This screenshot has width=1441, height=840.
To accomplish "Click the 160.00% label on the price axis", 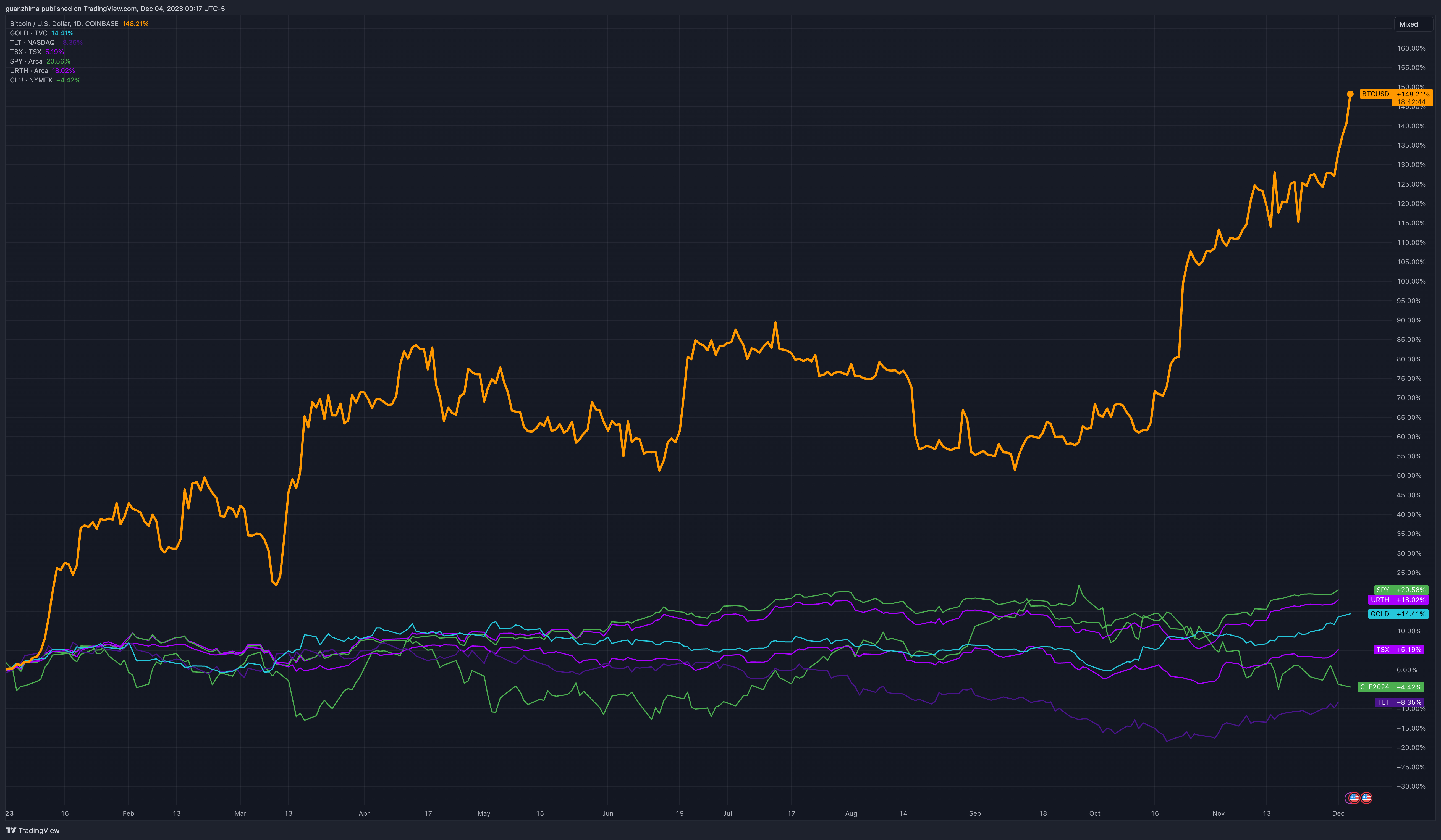I will tap(1411, 48).
